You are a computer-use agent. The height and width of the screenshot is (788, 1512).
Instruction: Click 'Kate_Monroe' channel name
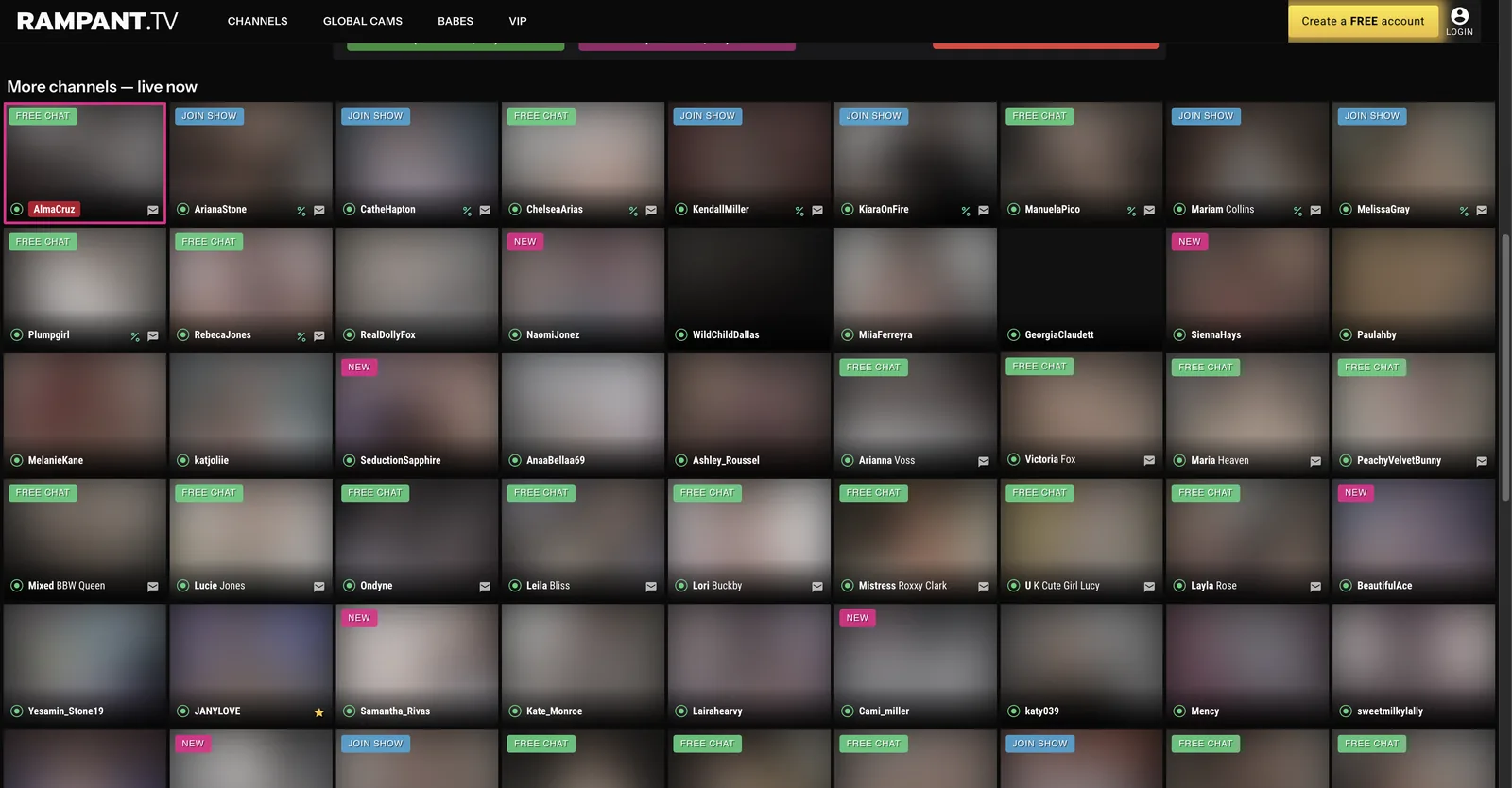(554, 711)
